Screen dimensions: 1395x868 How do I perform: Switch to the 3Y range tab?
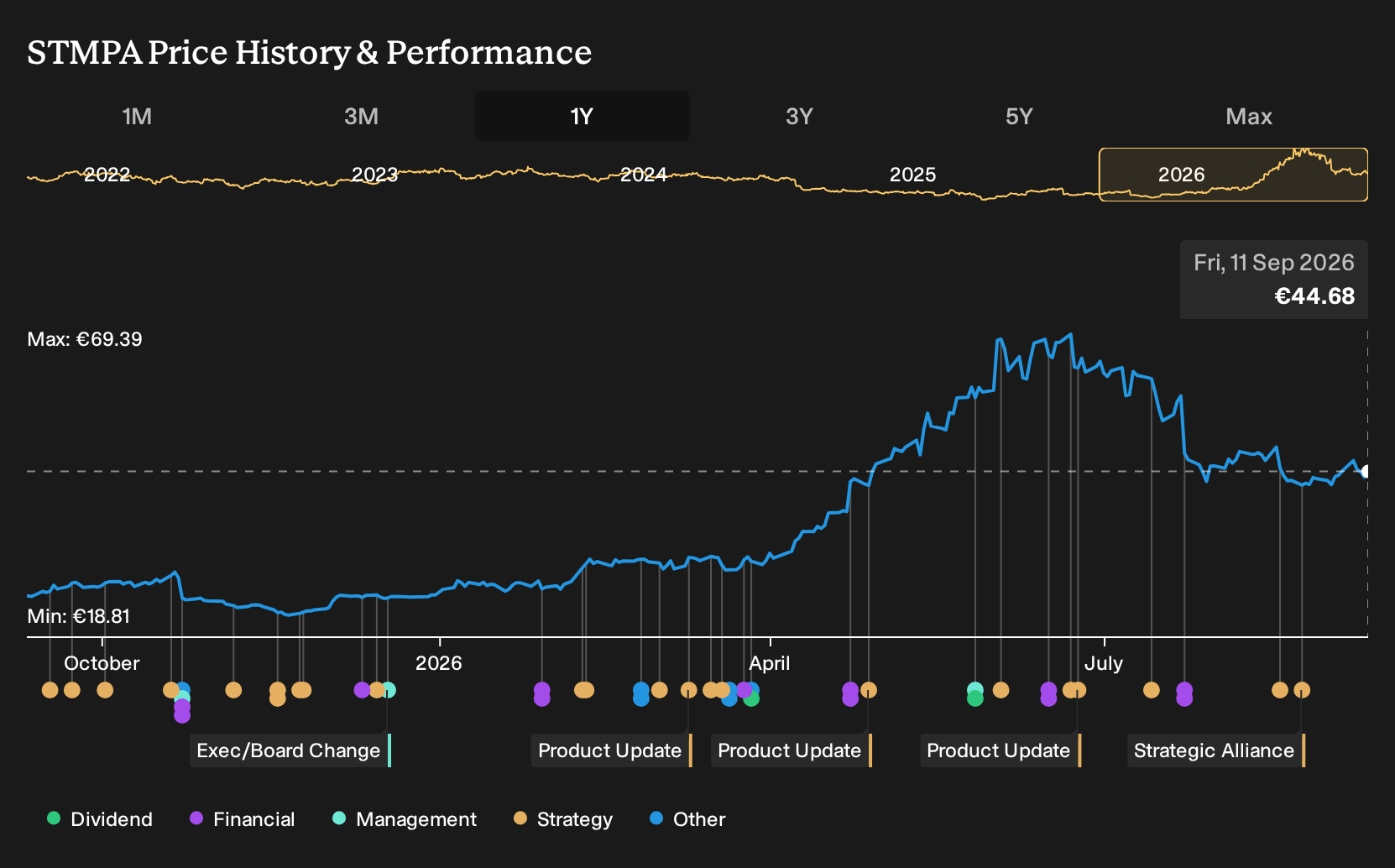799,116
